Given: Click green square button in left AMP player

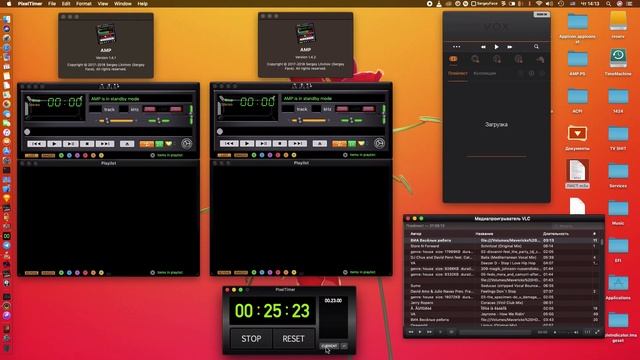Looking at the screenshot, I should point(159,144).
